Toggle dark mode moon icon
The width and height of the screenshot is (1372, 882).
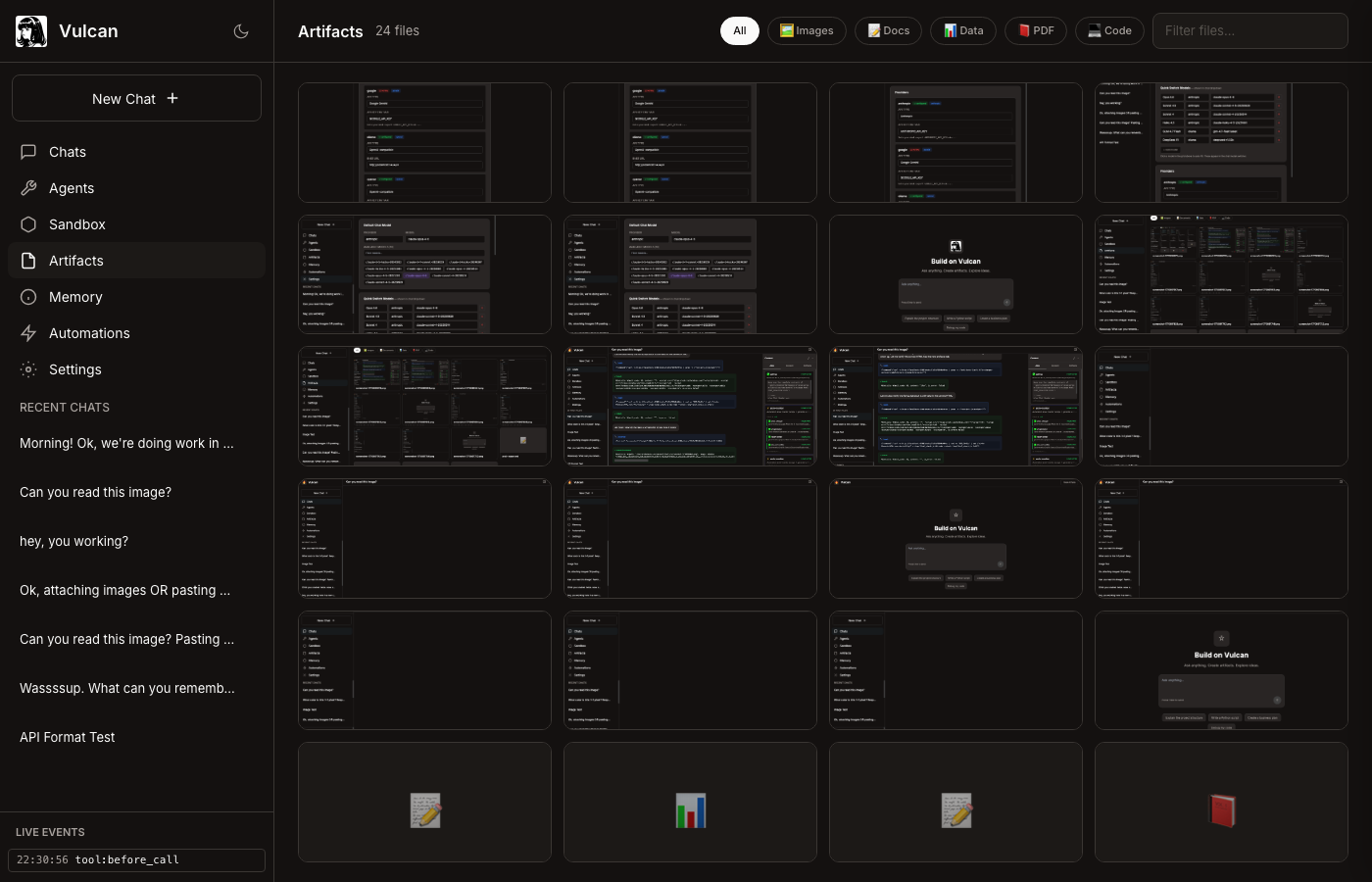[241, 31]
